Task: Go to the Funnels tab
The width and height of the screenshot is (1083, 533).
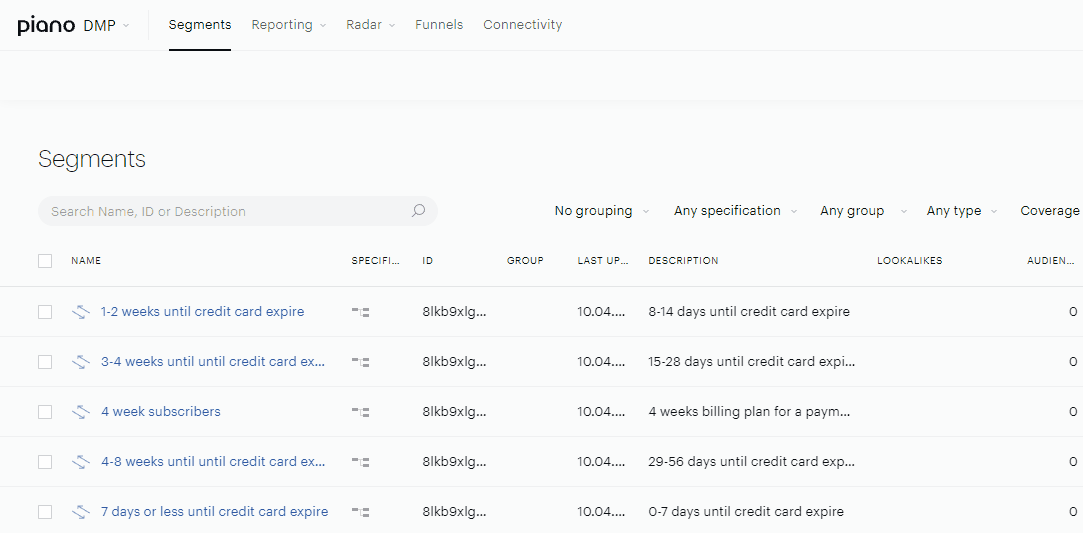Action: click(x=439, y=25)
